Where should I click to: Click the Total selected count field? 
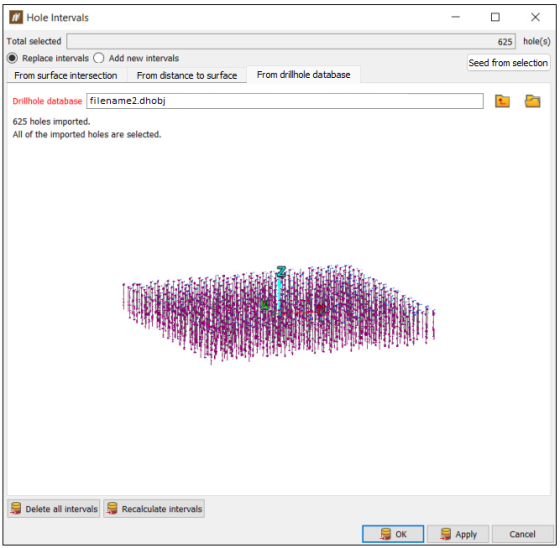(291, 41)
